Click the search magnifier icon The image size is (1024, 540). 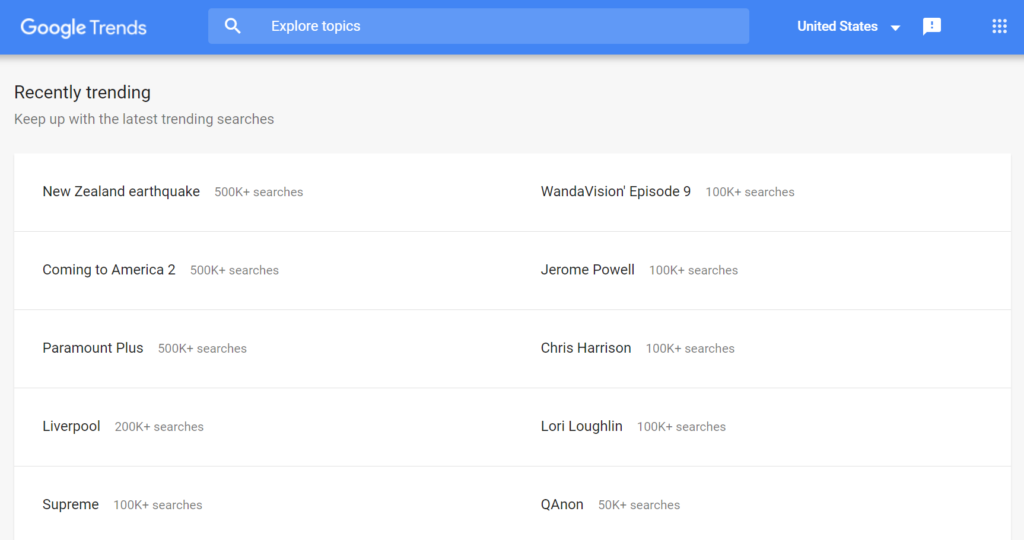click(232, 26)
